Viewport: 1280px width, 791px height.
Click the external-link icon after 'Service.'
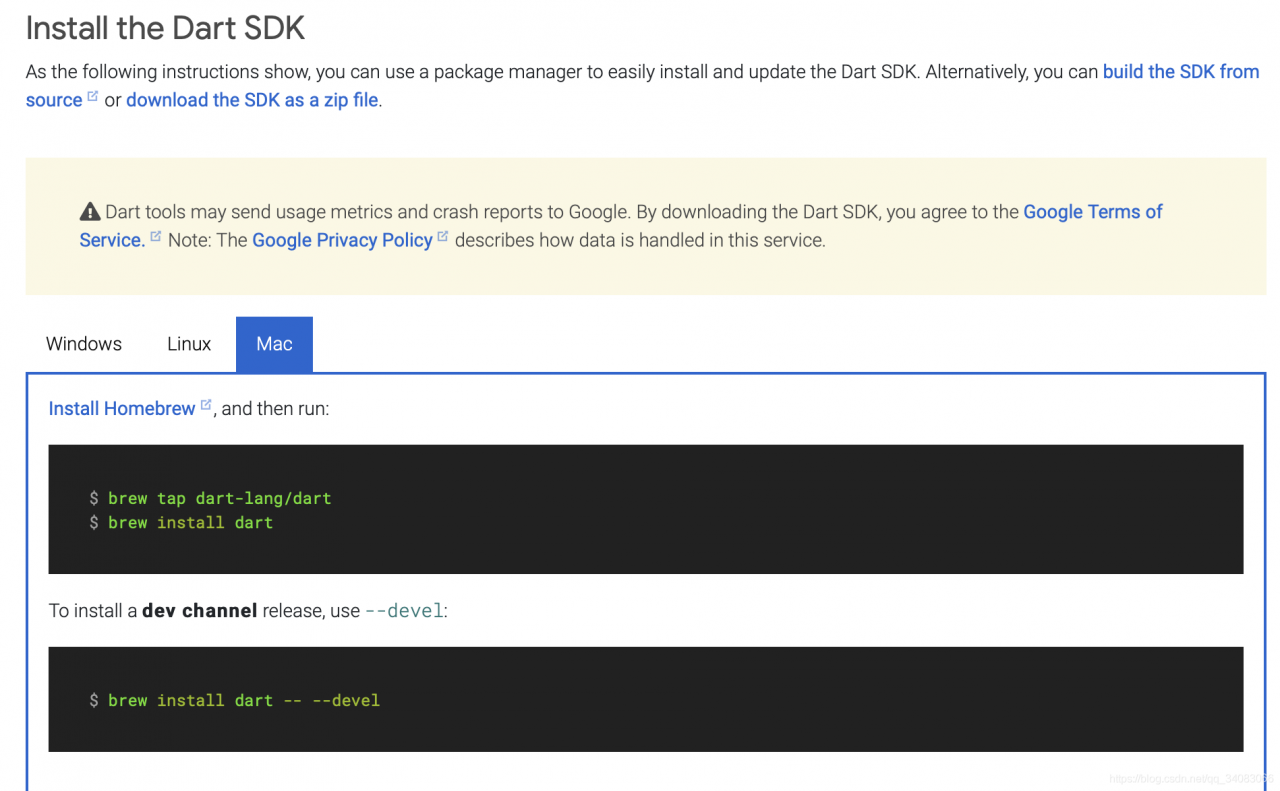click(x=155, y=237)
